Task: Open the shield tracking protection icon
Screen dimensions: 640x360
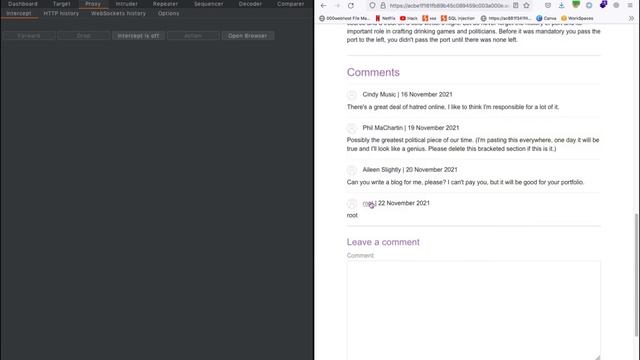Action: (372, 6)
